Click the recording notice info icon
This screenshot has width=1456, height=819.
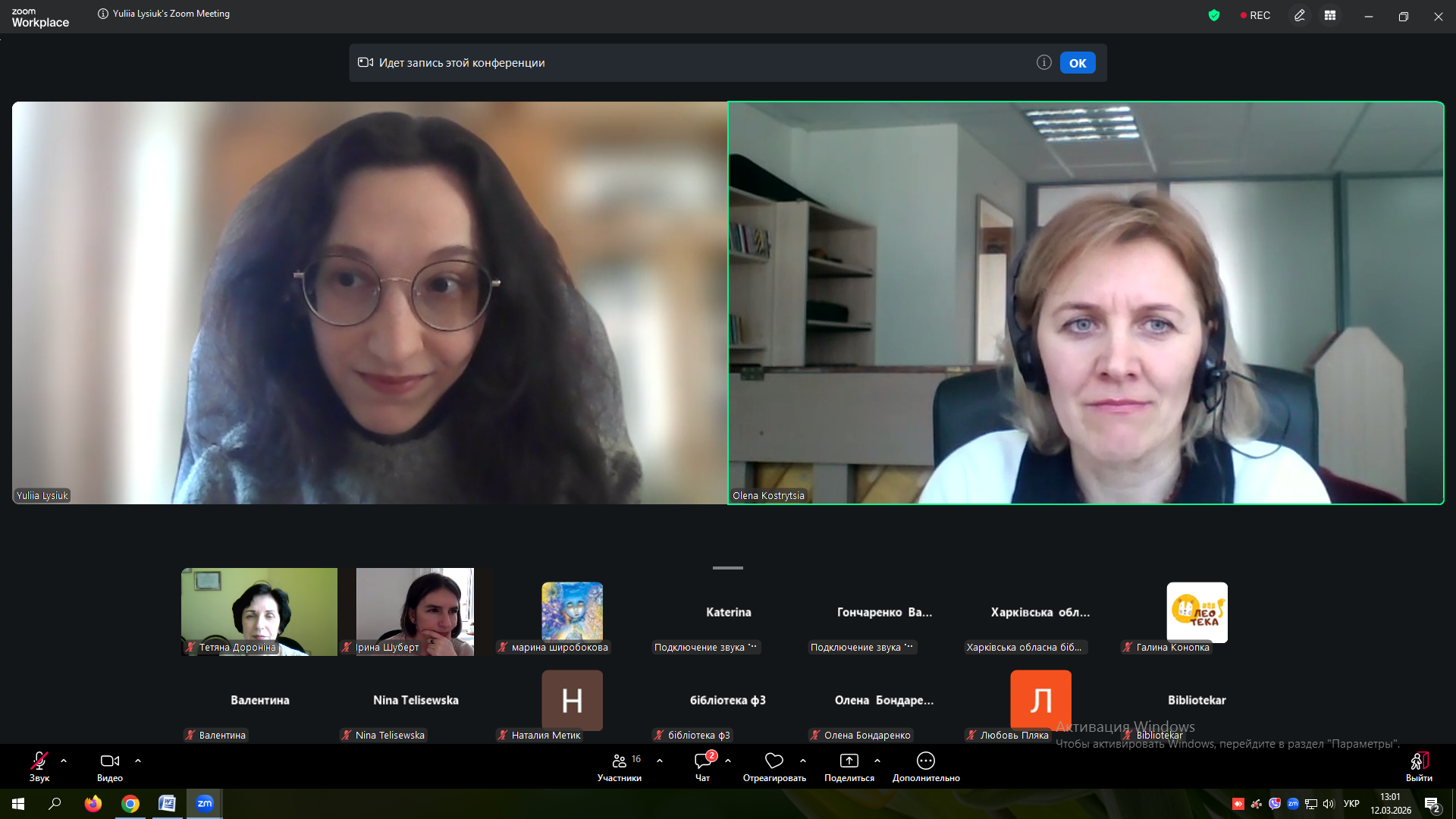1044,62
